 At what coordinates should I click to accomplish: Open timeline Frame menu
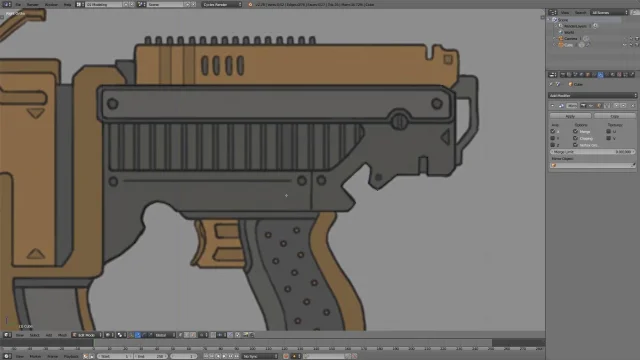click(52, 356)
